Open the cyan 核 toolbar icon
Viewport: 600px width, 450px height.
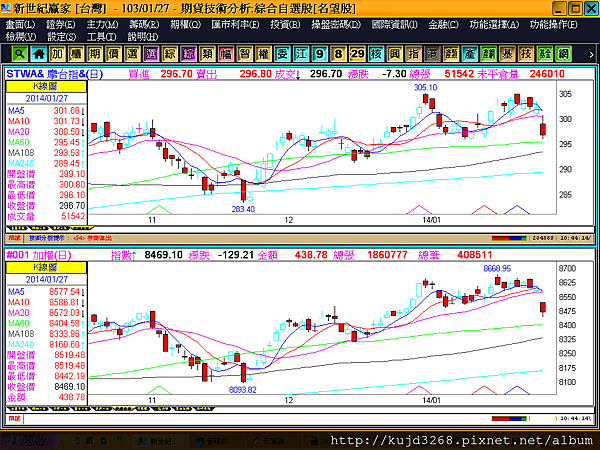[x=376, y=54]
